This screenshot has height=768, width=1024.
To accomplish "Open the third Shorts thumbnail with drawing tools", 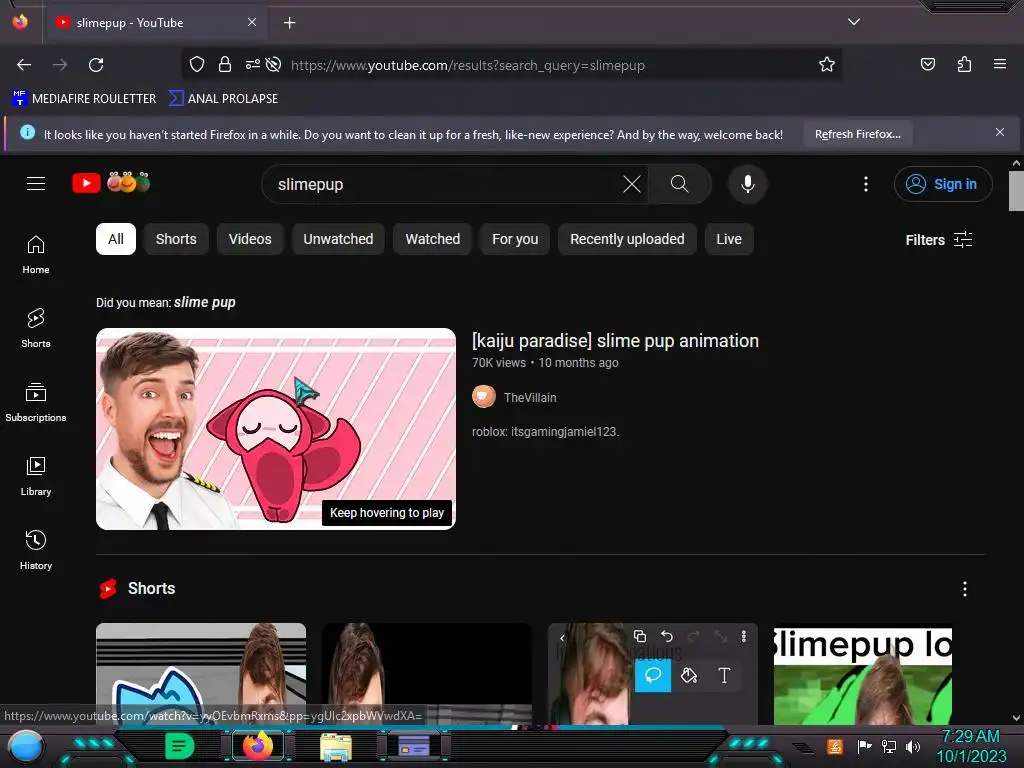I will coord(652,674).
